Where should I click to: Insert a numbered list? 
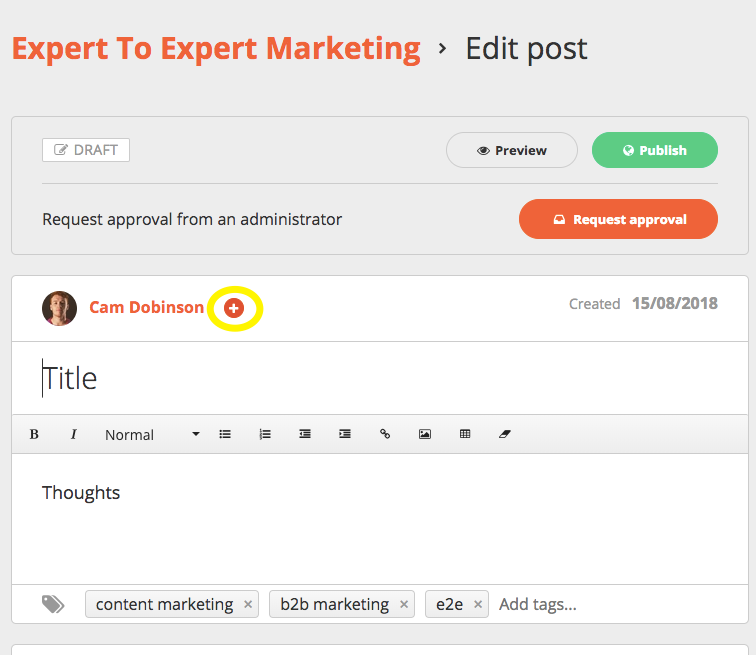[265, 434]
